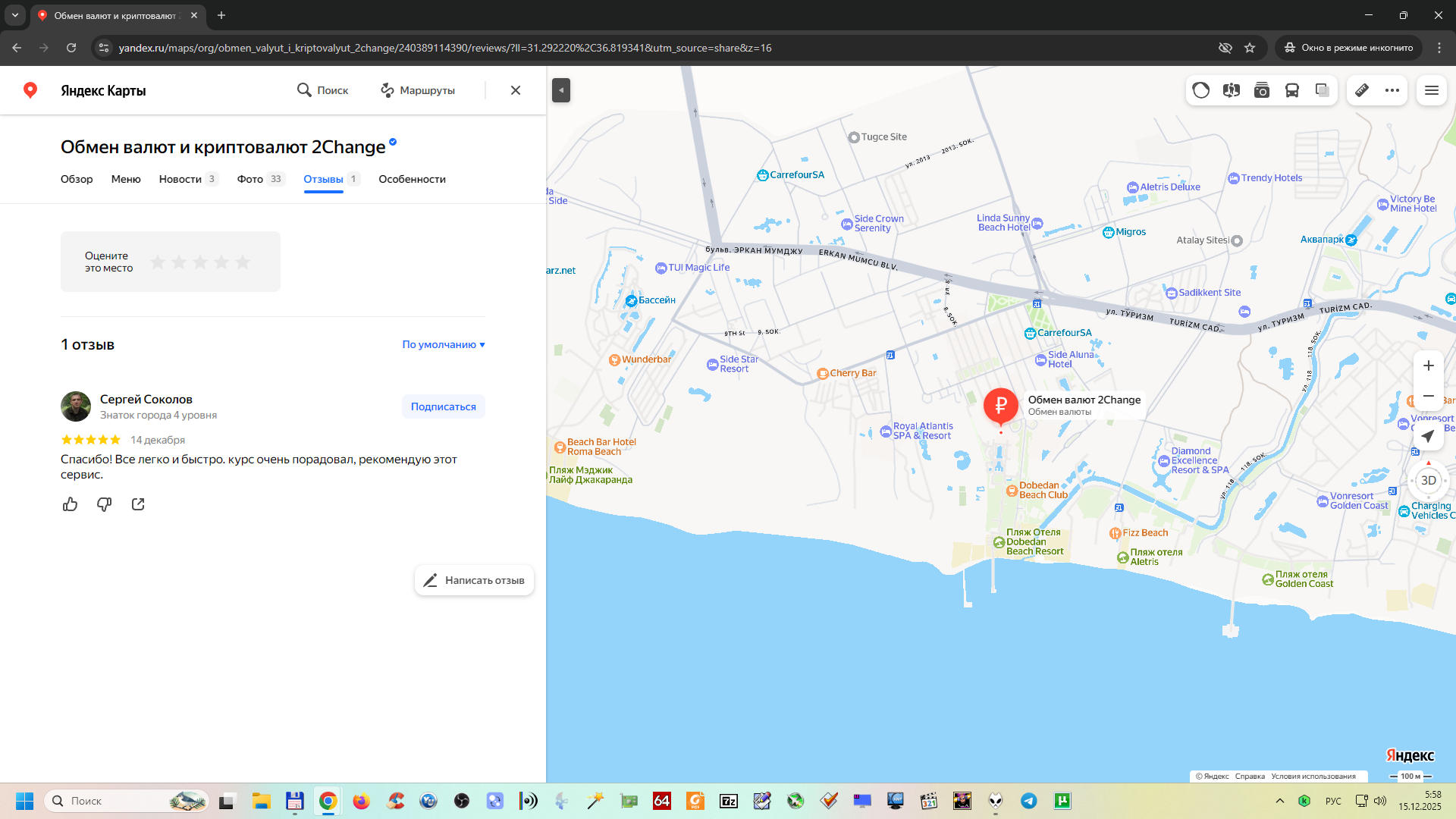Click 'Написать отзыв' button
1456x819 pixels.
click(x=475, y=580)
